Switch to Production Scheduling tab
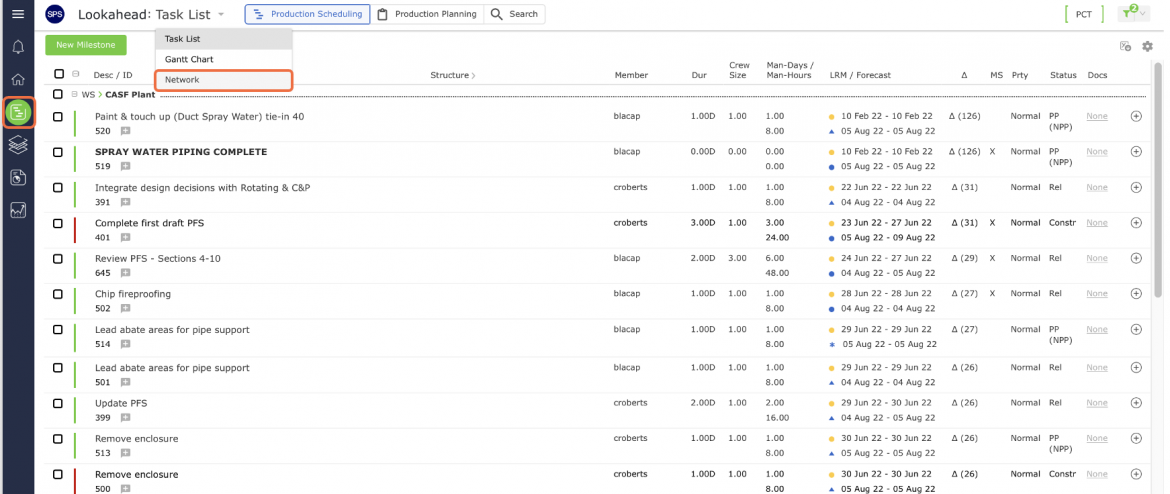The height and width of the screenshot is (494, 1170). (x=307, y=14)
